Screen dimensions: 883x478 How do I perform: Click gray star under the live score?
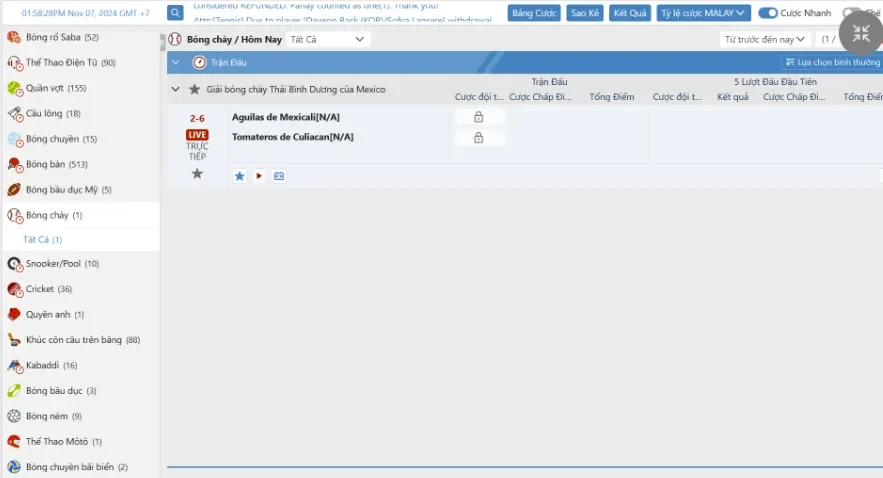point(197,174)
